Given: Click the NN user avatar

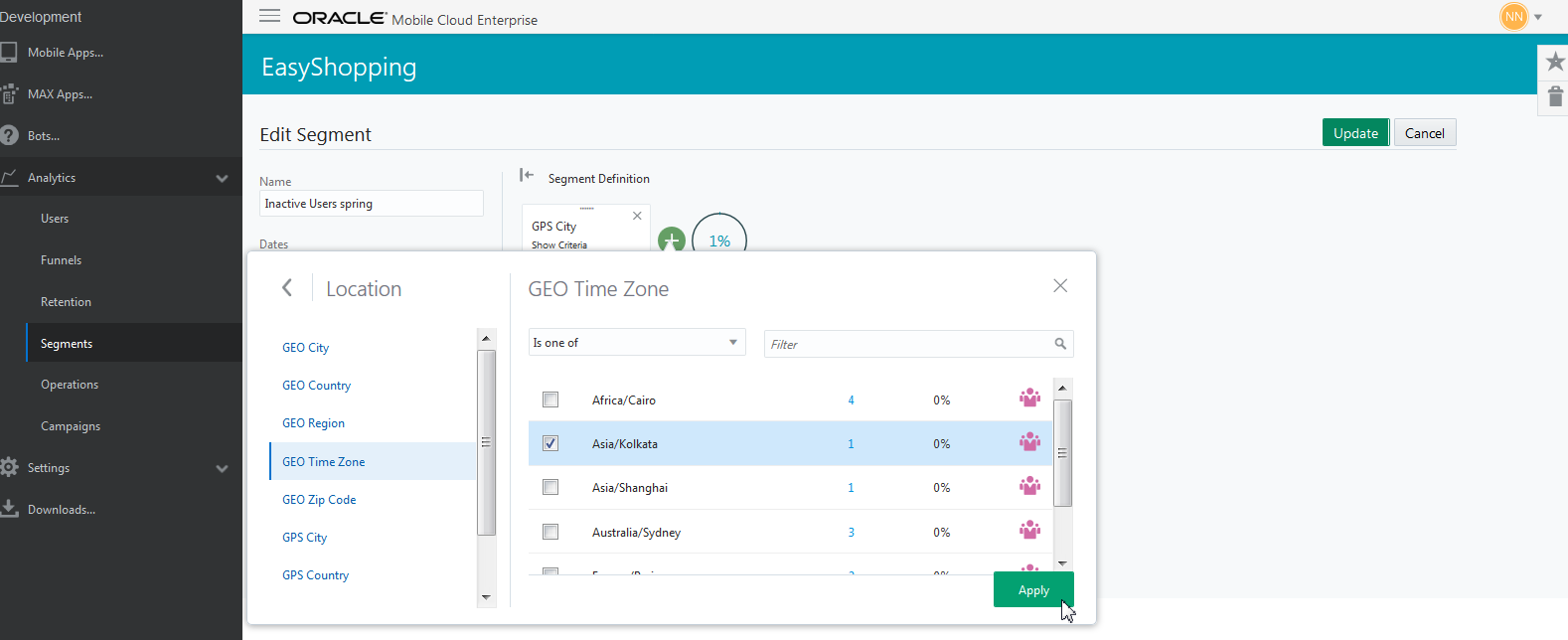Looking at the screenshot, I should (1513, 17).
